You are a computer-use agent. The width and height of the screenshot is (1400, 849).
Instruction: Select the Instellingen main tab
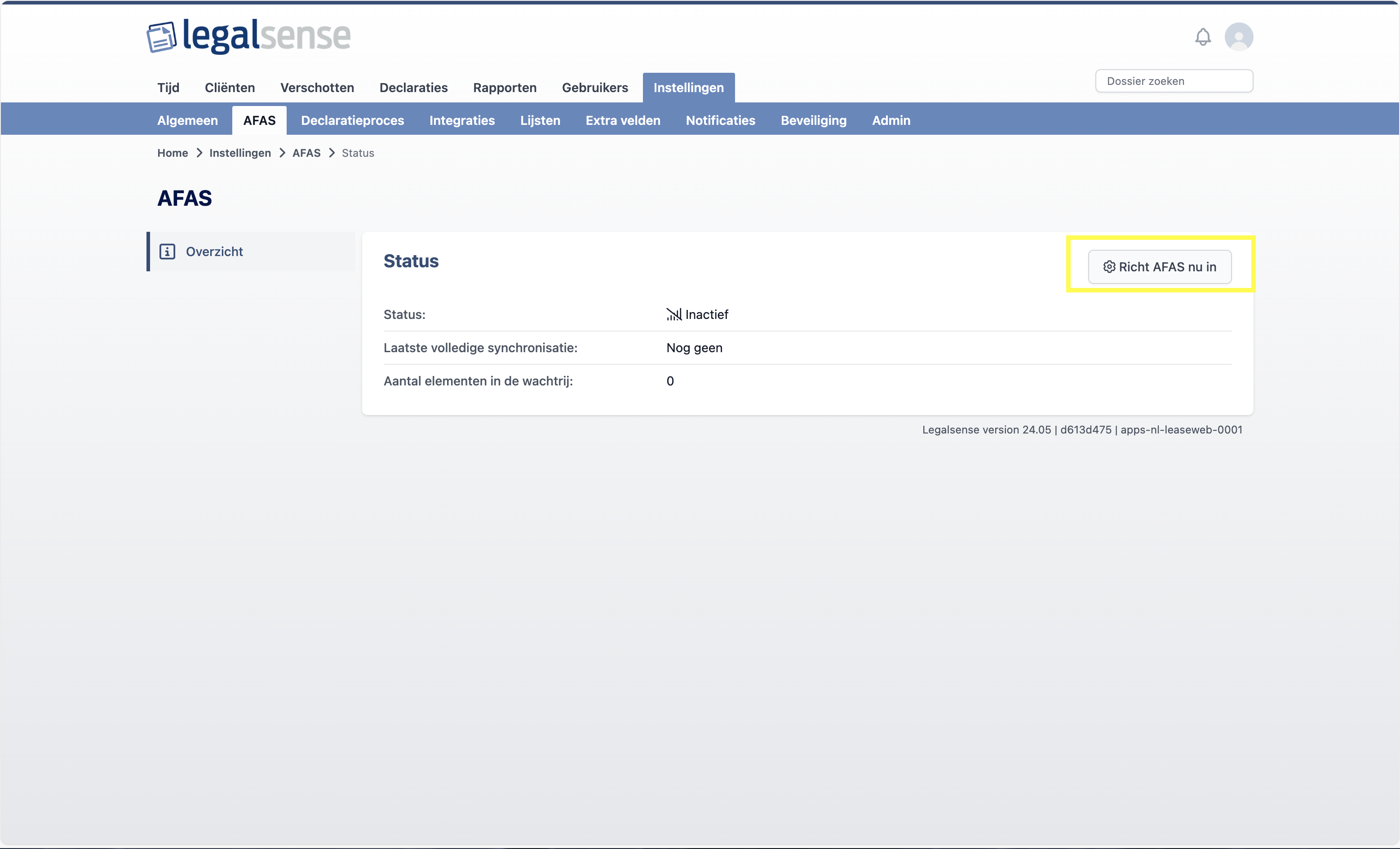tap(689, 88)
